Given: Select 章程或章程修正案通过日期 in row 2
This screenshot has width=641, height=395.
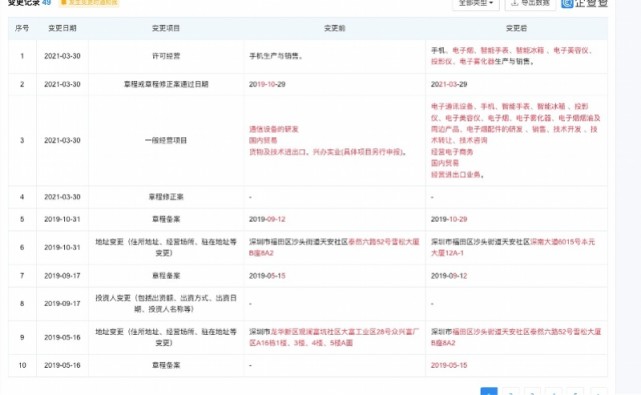Looking at the screenshot, I should click(x=166, y=84).
